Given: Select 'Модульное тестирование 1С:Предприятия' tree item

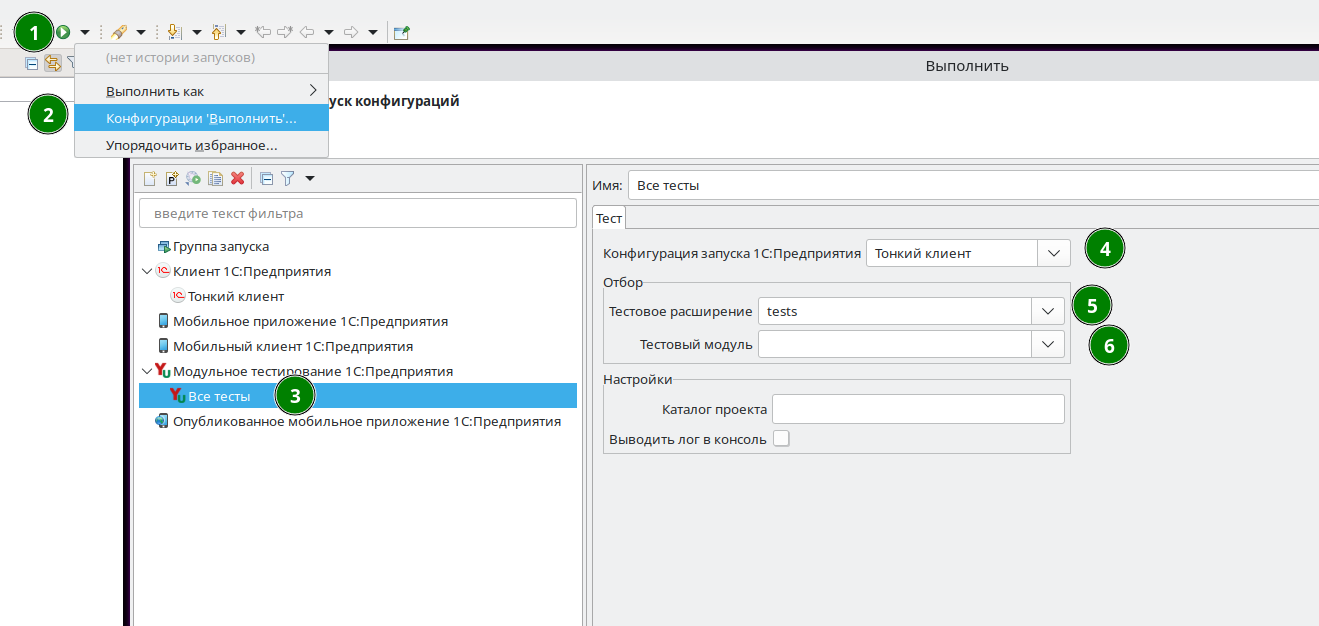Looking at the screenshot, I should 312,371.
